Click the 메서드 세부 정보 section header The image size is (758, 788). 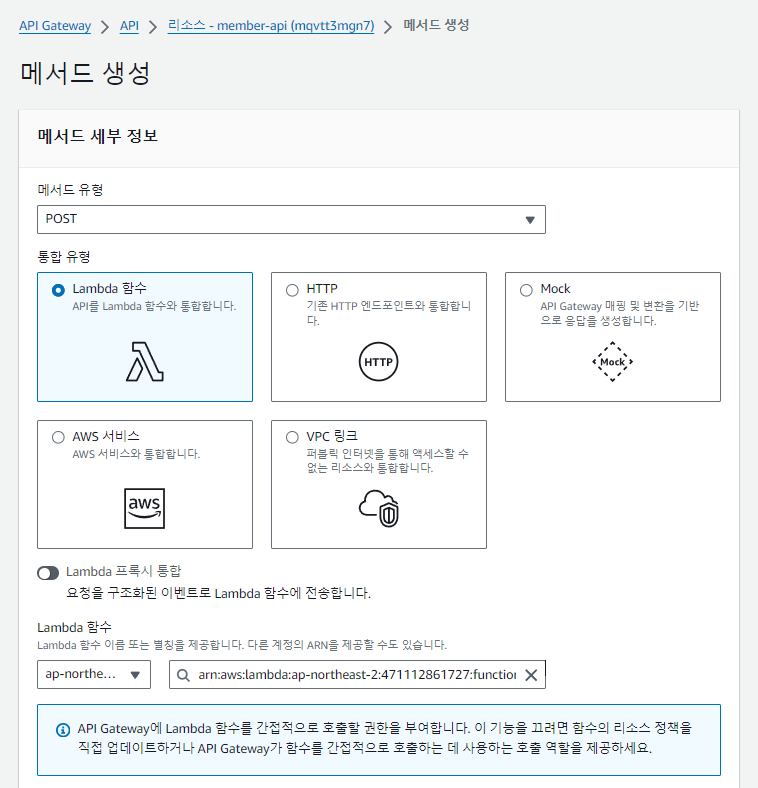tap(98, 136)
